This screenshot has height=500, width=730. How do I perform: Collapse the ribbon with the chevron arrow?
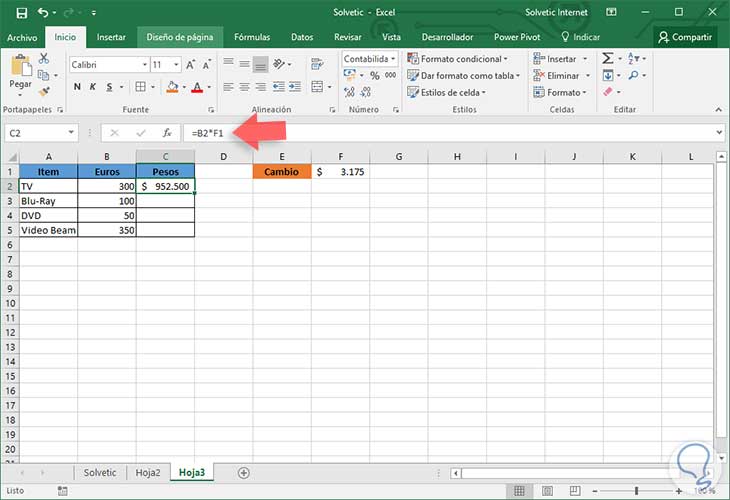pyautogui.click(x=718, y=109)
